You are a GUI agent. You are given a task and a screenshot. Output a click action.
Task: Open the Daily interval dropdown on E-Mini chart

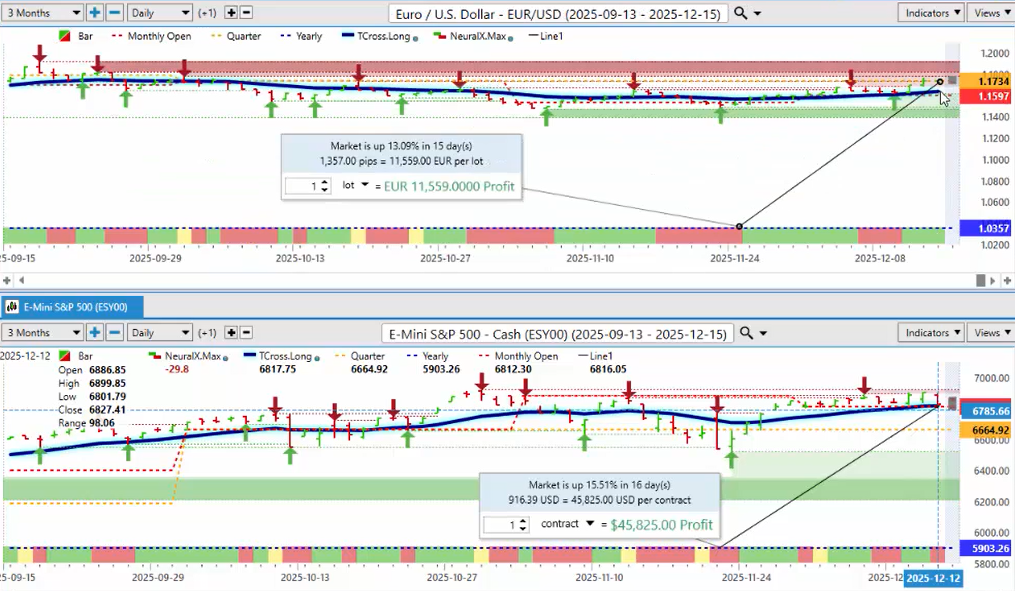click(160, 333)
